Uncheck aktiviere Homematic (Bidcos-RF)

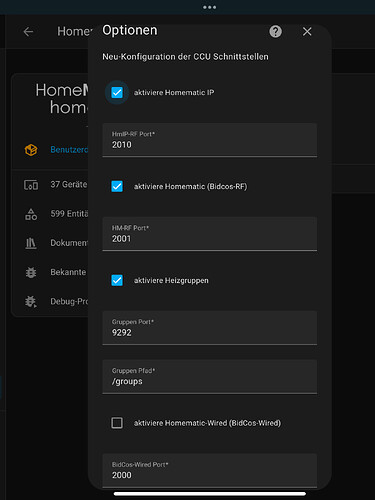[x=117, y=186]
